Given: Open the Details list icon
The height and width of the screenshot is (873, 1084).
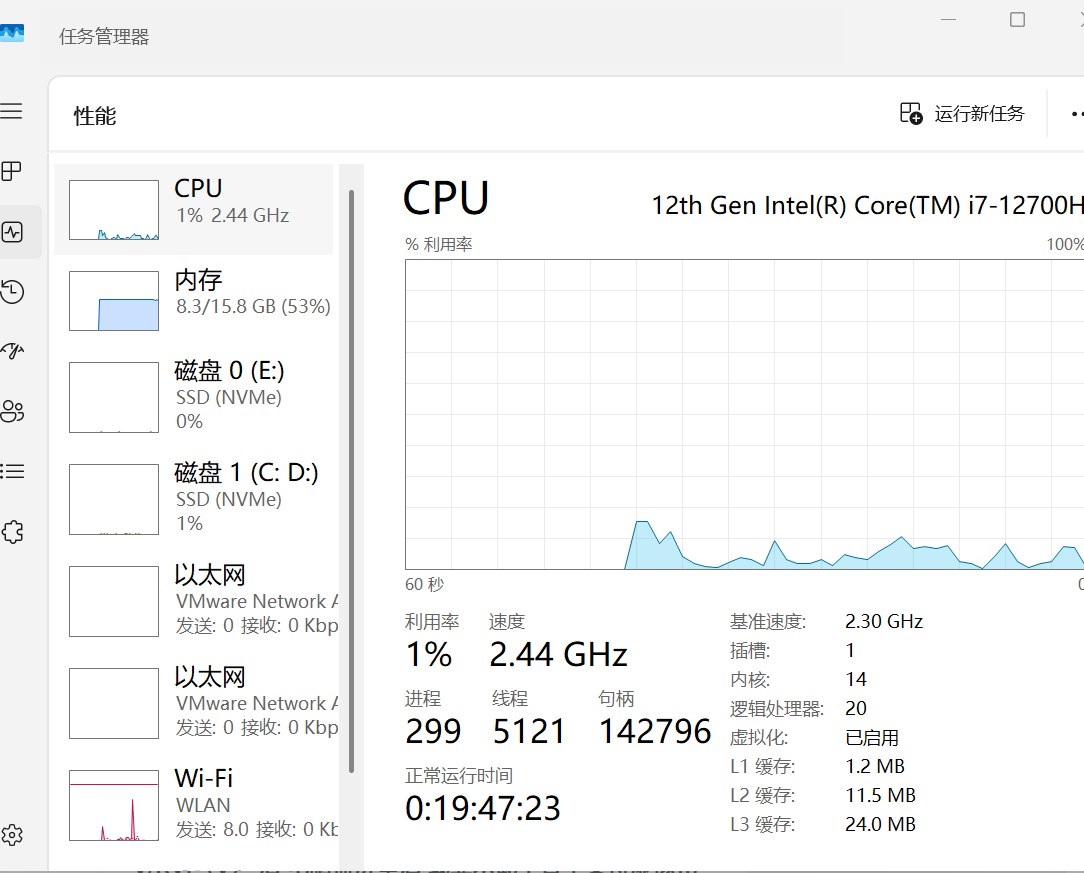Looking at the screenshot, I should 12,471.
